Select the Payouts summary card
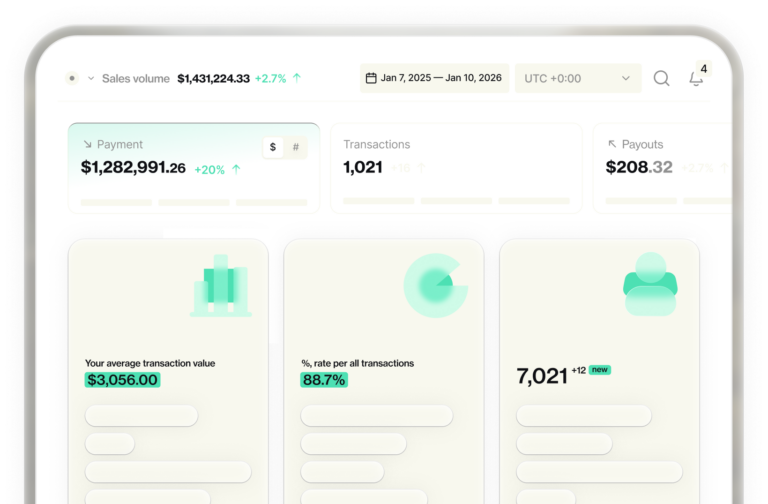Screen dimensions: 768x504 click(x=663, y=168)
